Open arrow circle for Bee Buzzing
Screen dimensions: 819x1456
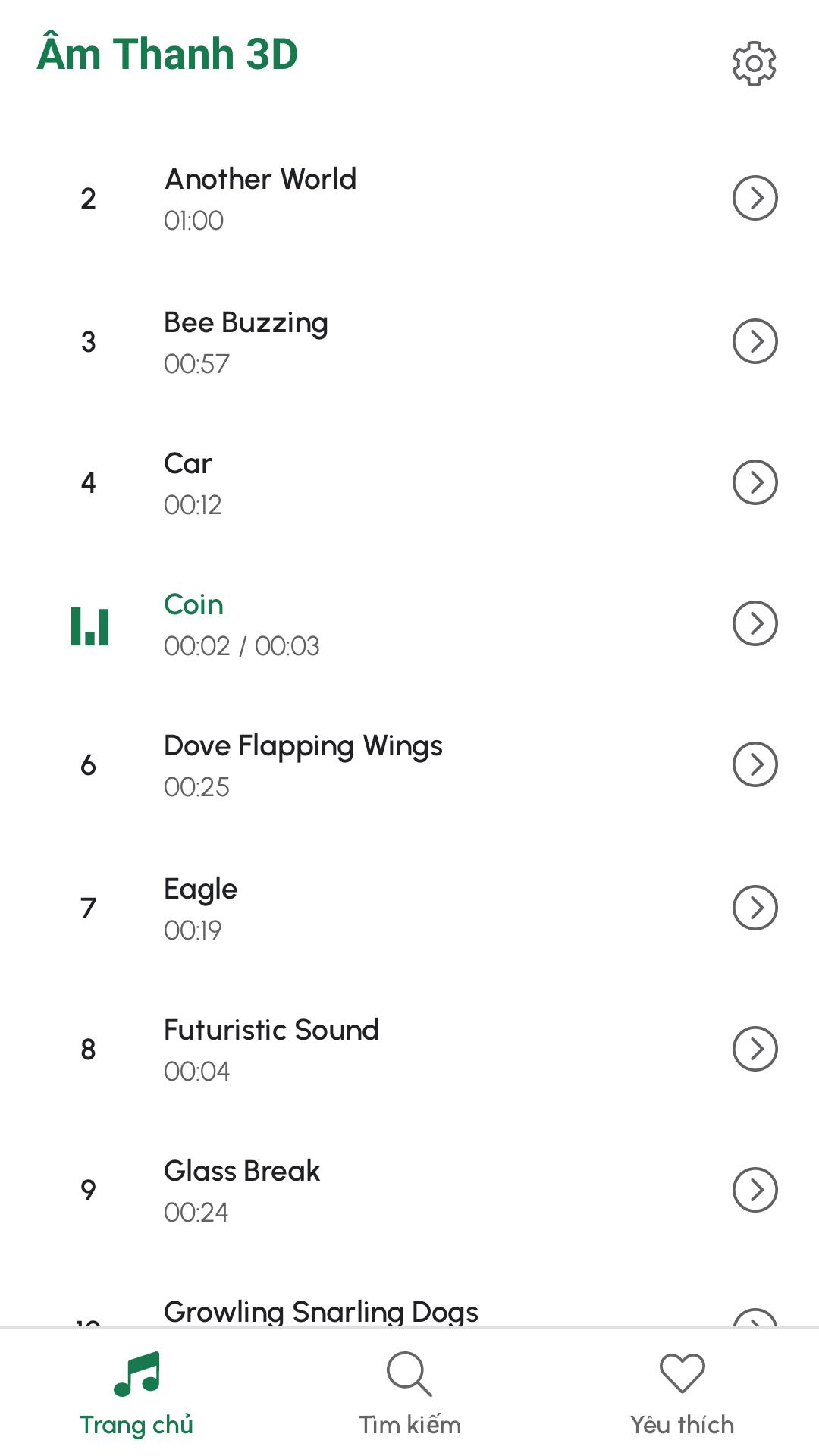pos(755,341)
